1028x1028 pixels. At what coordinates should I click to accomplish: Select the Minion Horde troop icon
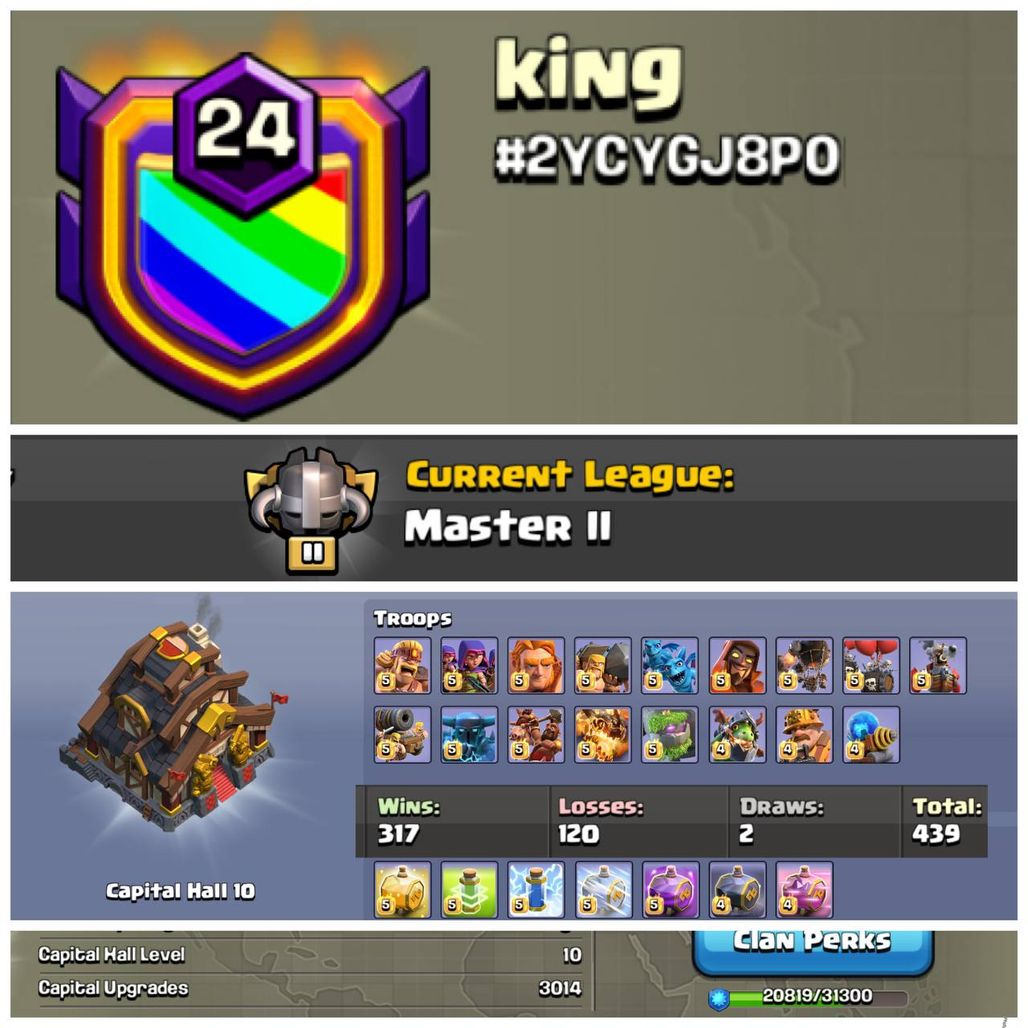670,665
